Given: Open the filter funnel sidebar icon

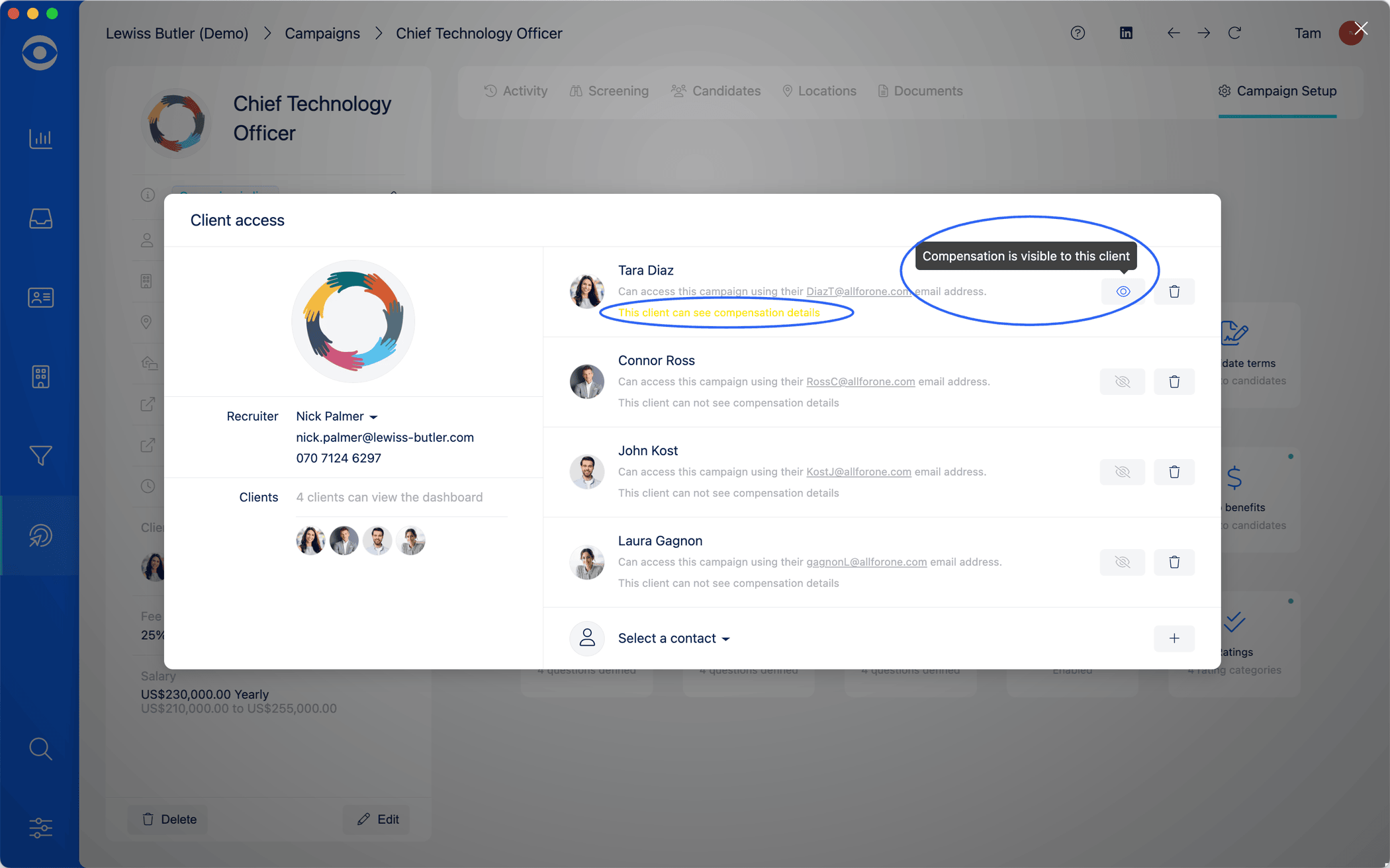Looking at the screenshot, I should [40, 456].
